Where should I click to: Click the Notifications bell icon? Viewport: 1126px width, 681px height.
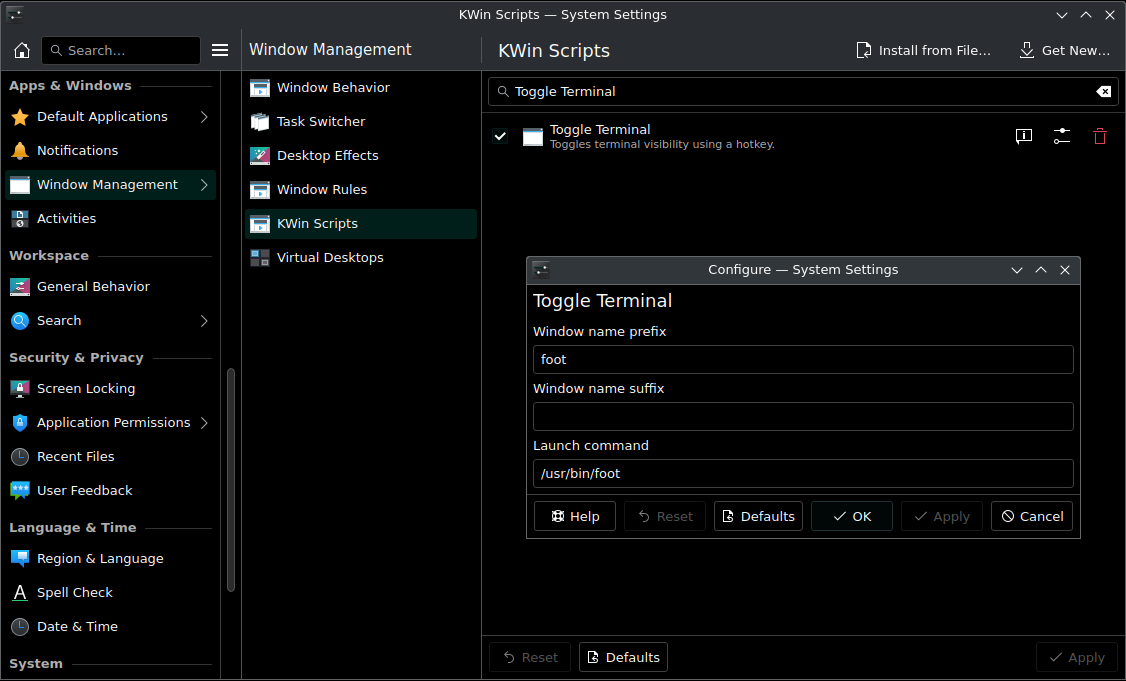coord(20,150)
